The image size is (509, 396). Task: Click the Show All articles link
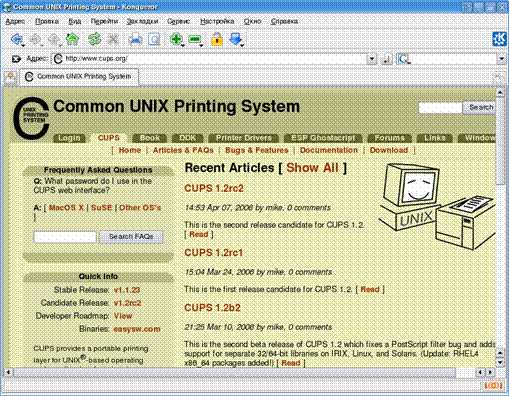click(x=312, y=168)
